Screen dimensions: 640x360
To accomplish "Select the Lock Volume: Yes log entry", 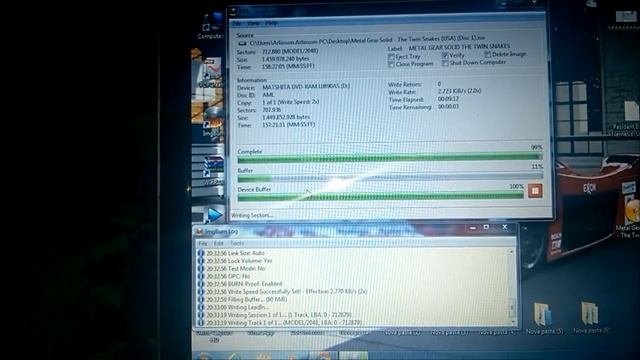I will [239, 261].
